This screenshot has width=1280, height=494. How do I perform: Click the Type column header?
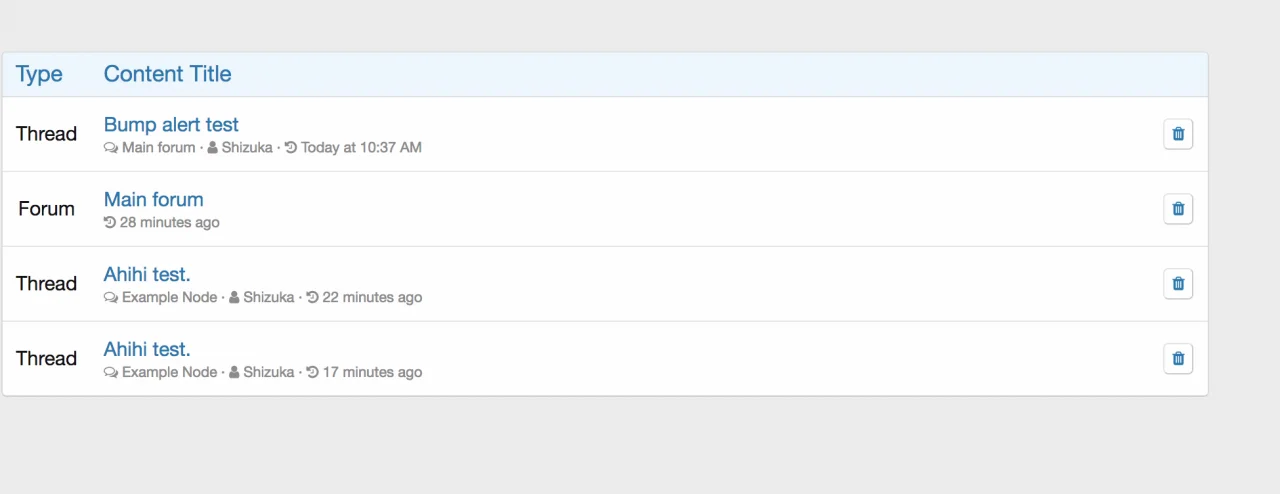coord(39,74)
